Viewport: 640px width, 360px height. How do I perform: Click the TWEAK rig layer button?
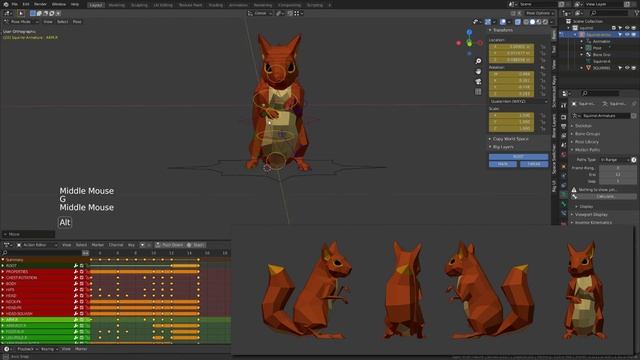tap(534, 164)
